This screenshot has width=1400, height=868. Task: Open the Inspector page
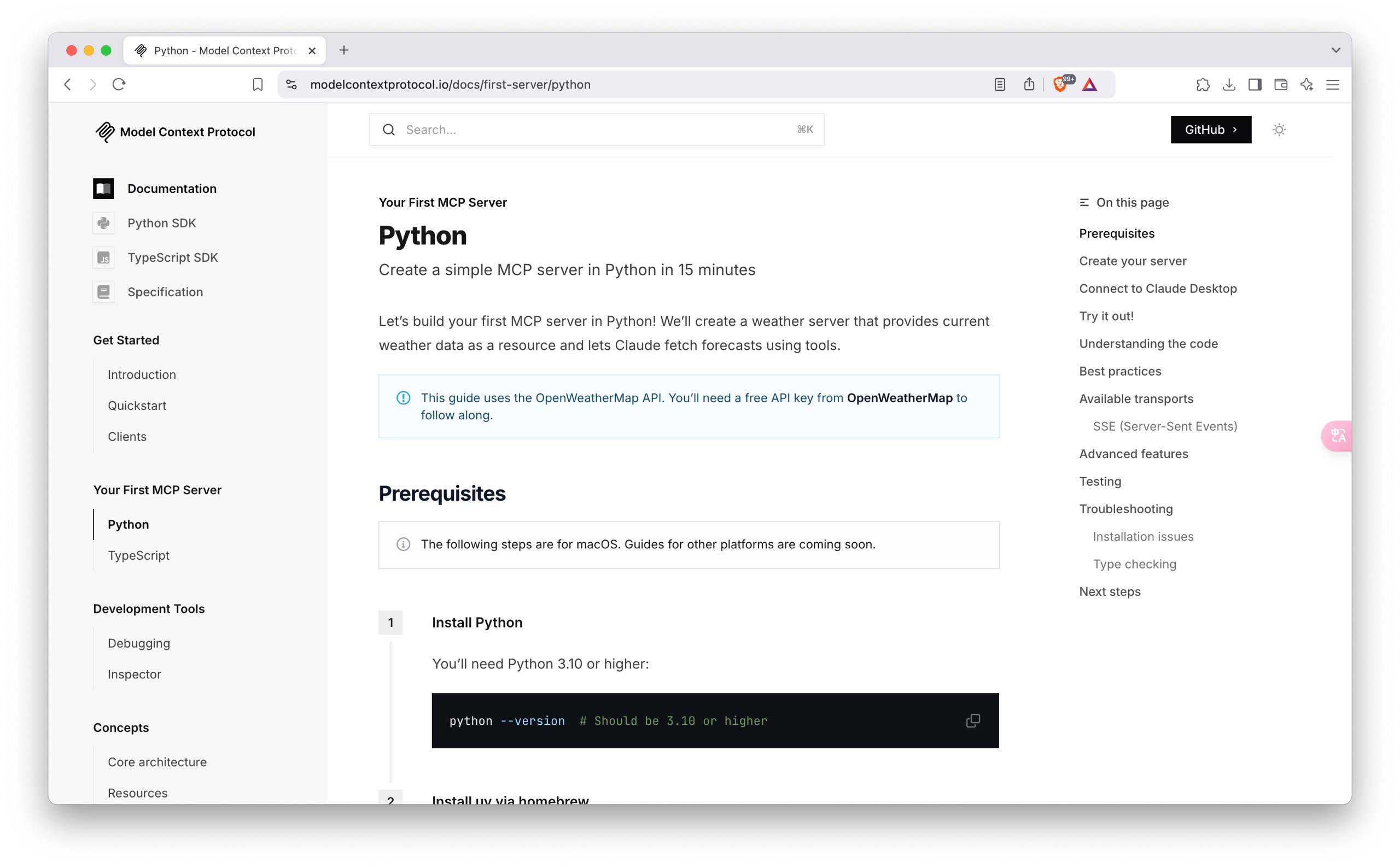[x=135, y=674]
